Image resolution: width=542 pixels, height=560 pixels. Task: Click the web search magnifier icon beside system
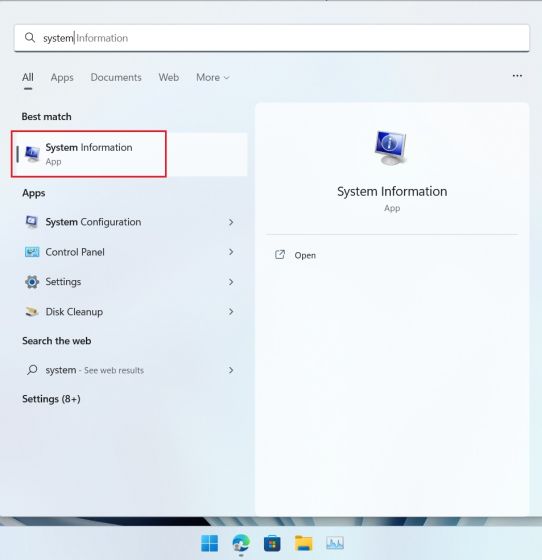[32, 370]
